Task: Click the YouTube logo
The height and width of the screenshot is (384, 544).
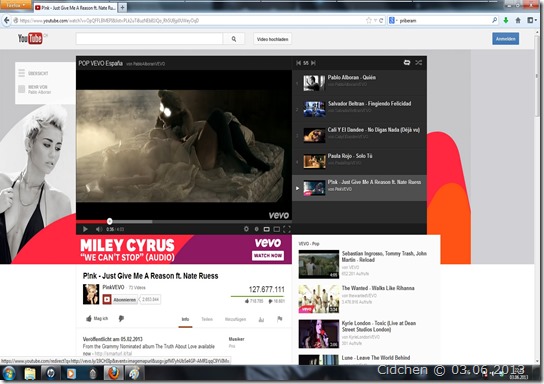Action: click(x=30, y=38)
